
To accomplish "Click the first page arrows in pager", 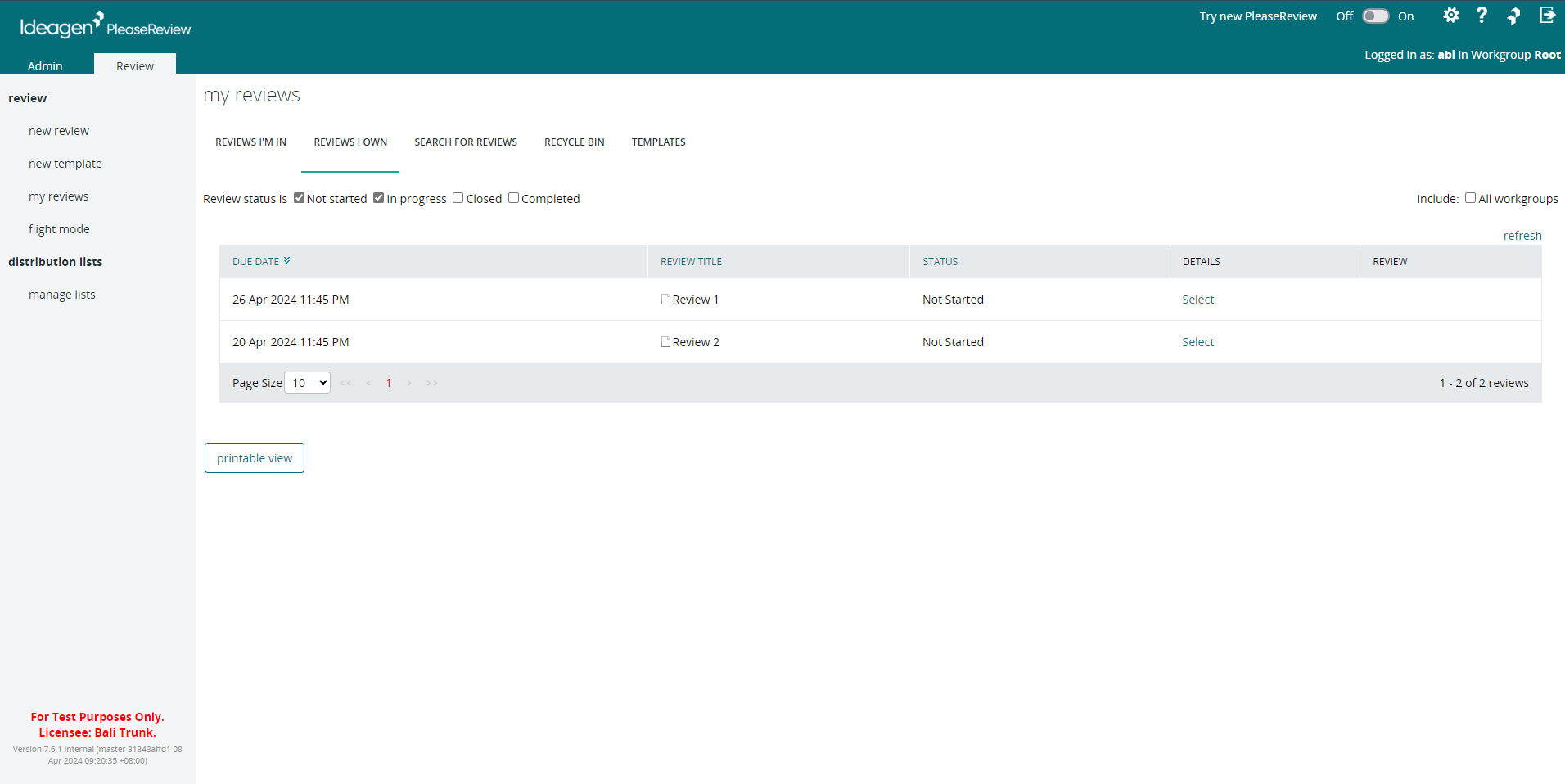I will [x=346, y=383].
